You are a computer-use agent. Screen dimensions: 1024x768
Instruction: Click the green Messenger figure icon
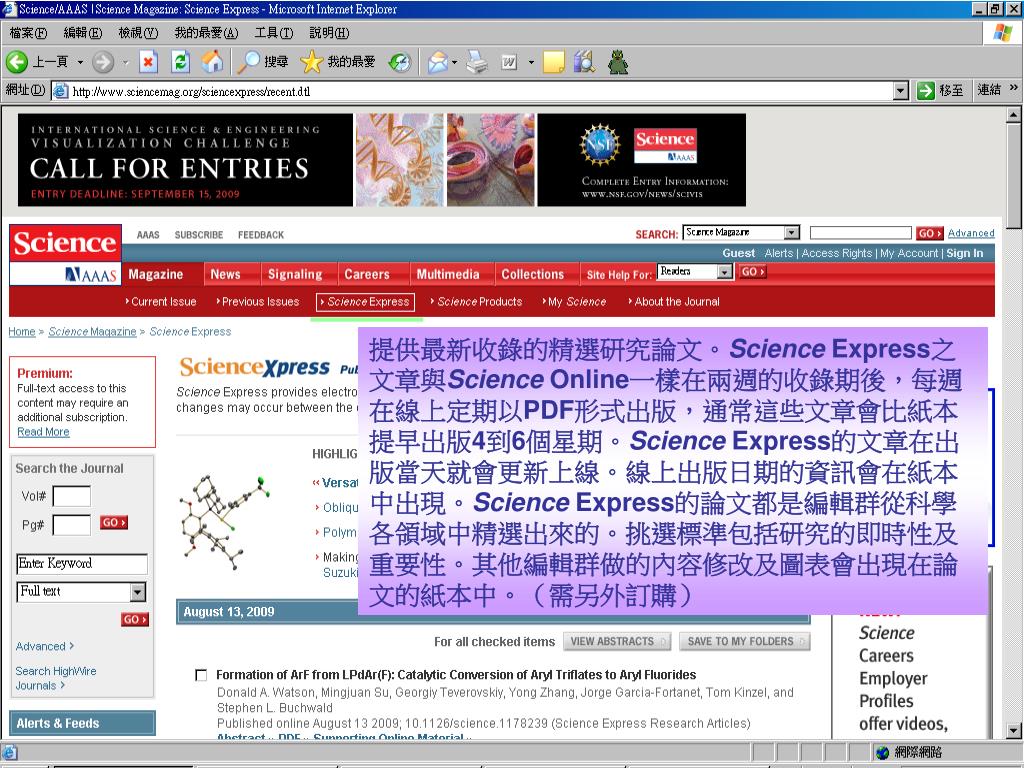(x=618, y=62)
